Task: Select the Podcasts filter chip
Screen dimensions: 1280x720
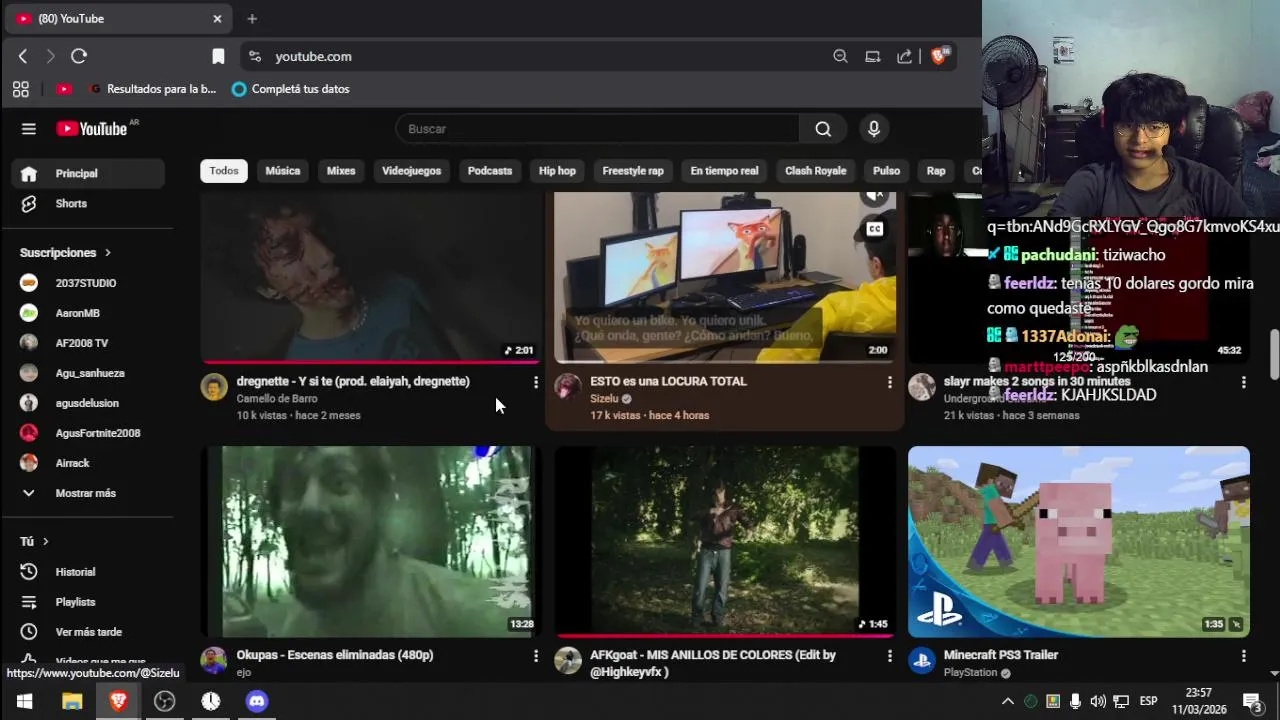Action: pos(490,171)
